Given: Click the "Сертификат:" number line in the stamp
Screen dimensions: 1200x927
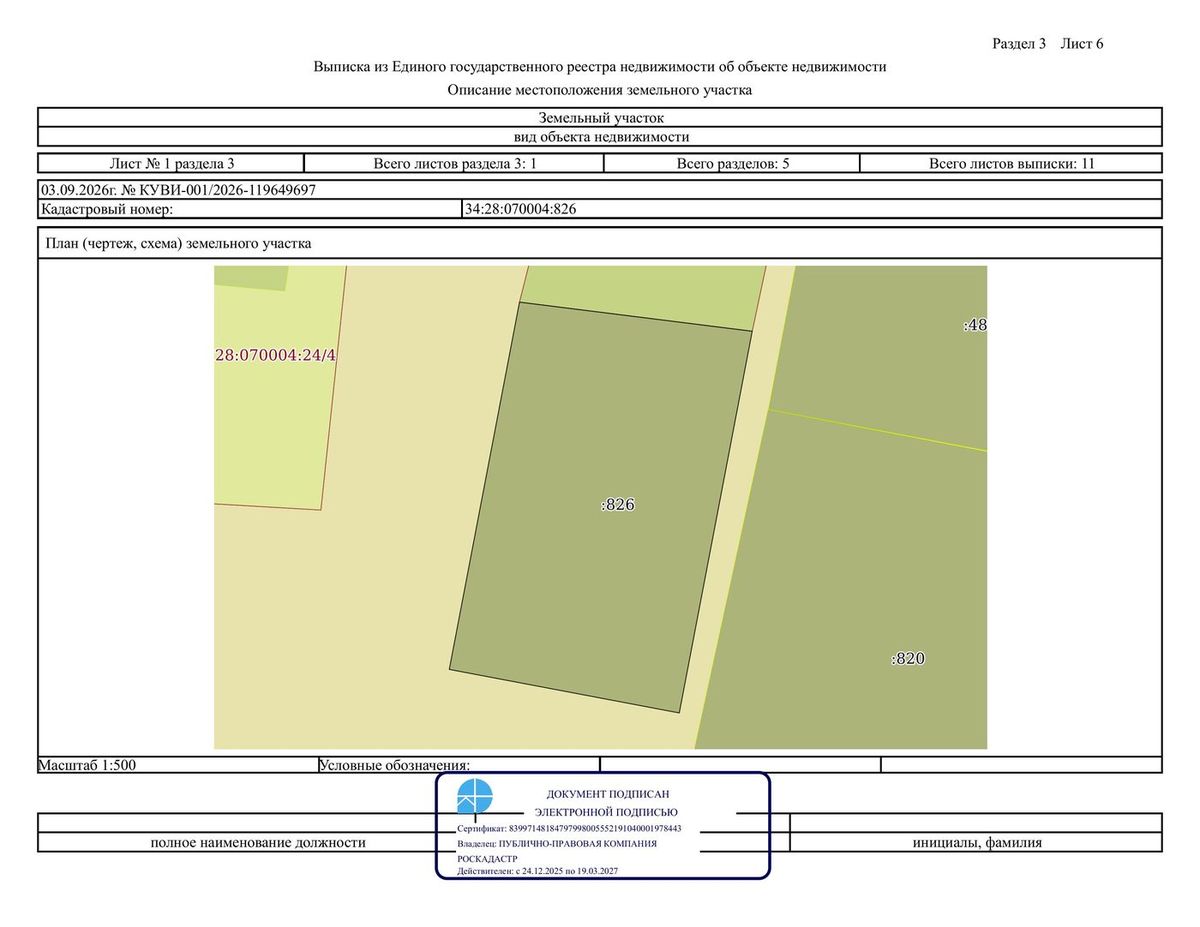Looking at the screenshot, I should click(569, 829).
